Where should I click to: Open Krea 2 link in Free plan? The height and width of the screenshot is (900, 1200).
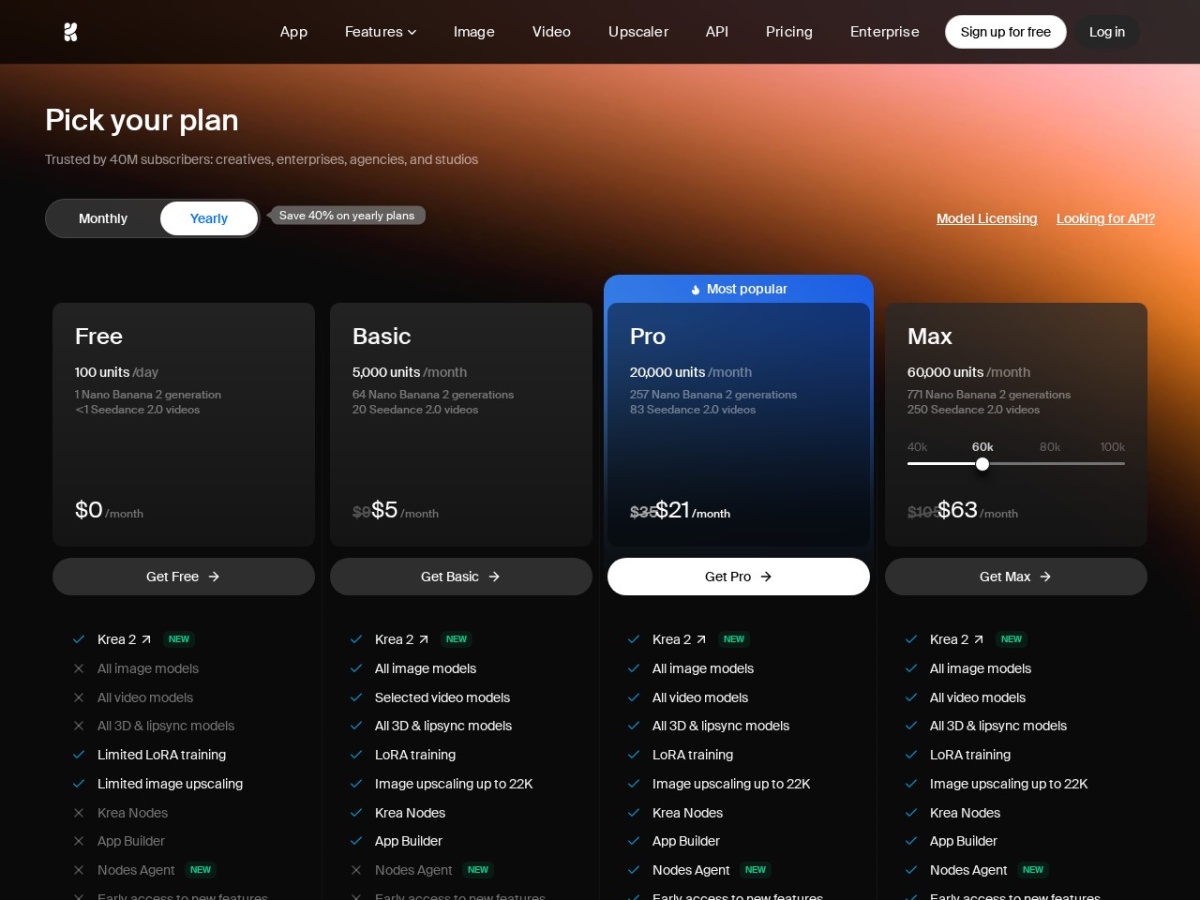click(x=124, y=639)
